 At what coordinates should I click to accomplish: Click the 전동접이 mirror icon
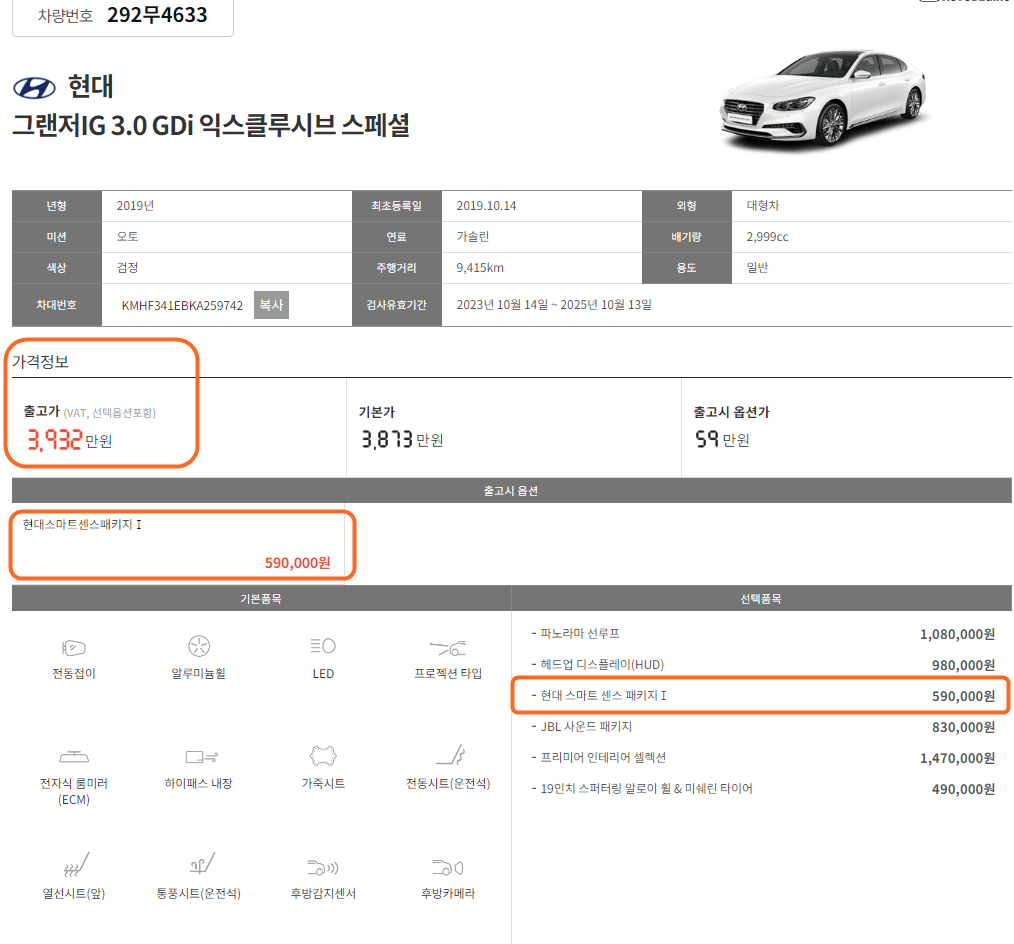[74, 647]
